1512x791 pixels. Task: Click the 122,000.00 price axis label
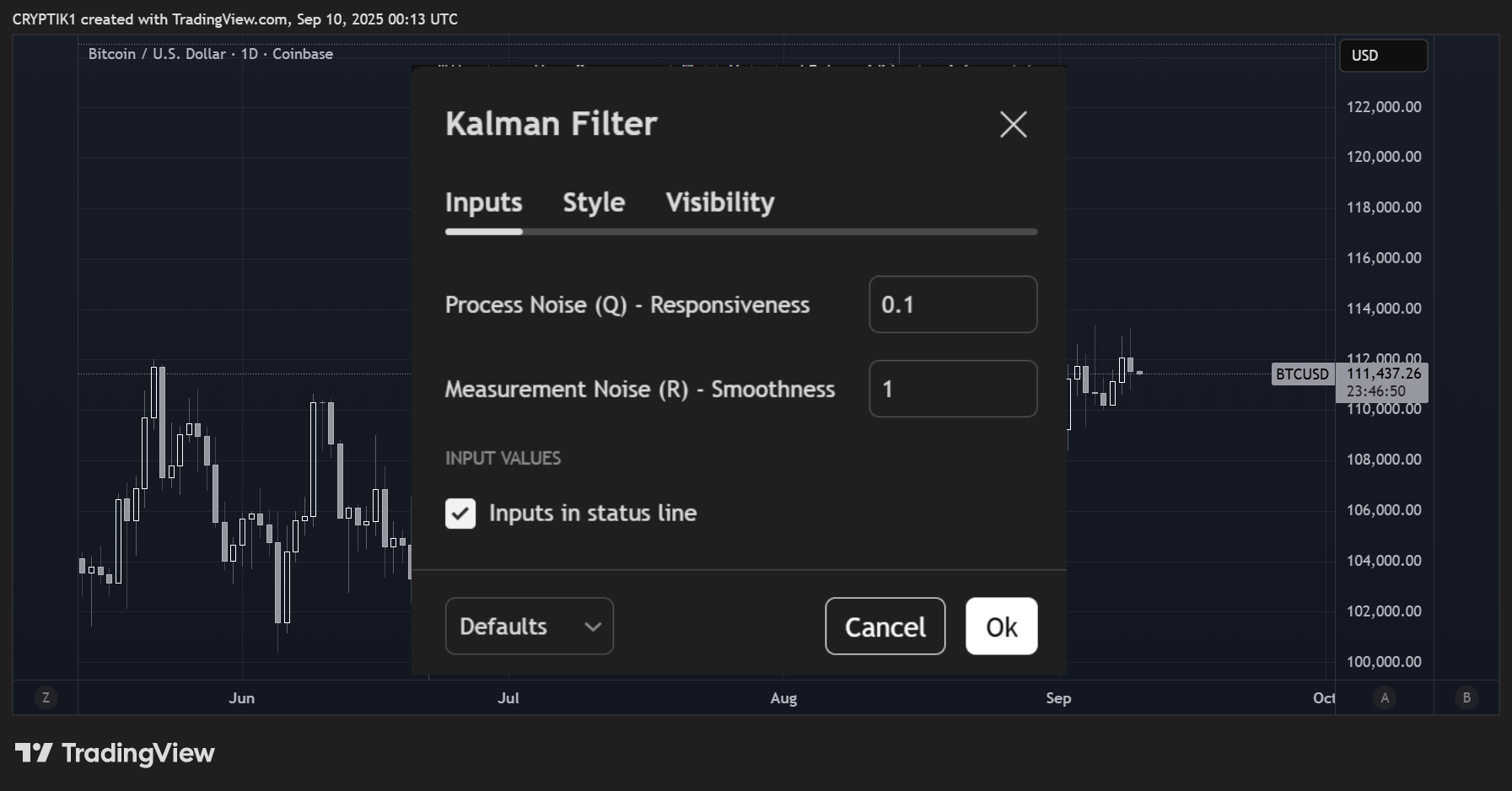coord(1384,107)
